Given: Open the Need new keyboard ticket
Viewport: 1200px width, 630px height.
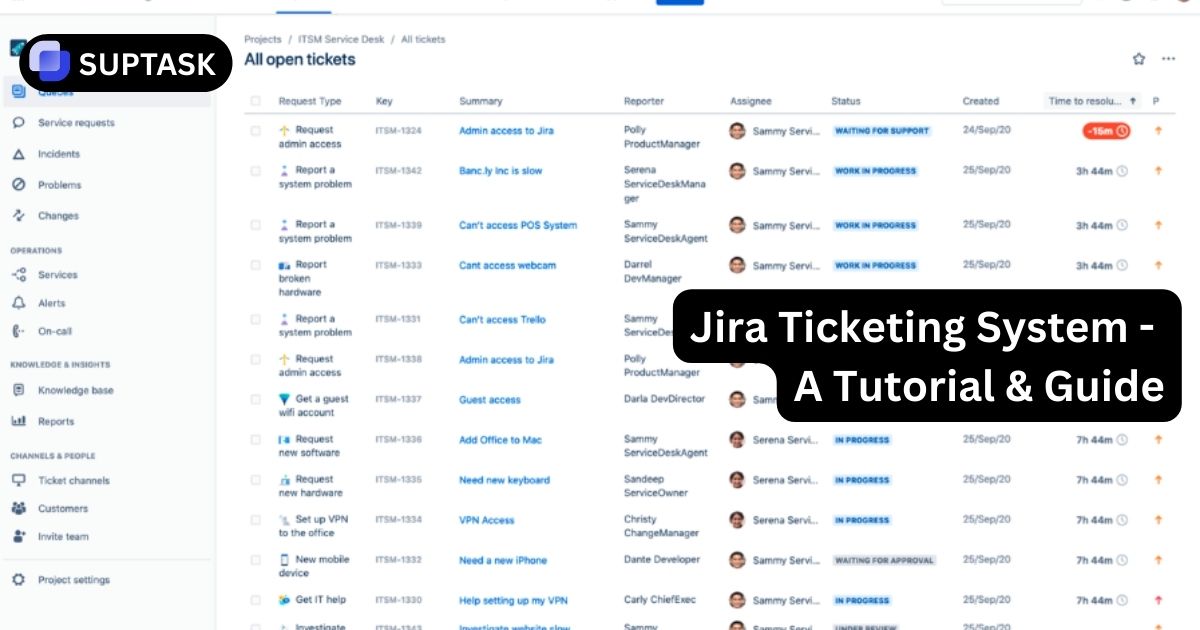Looking at the screenshot, I should pyautogui.click(x=504, y=480).
